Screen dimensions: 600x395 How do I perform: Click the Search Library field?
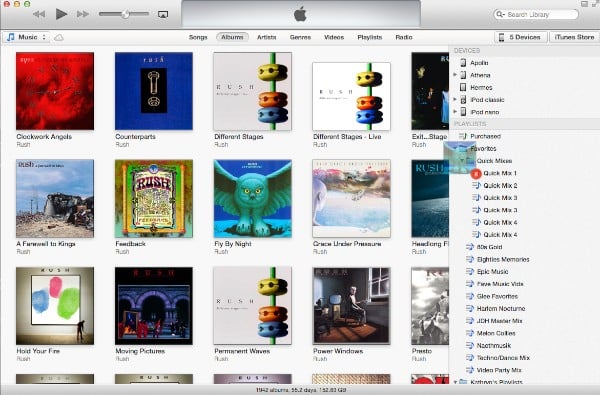click(x=536, y=15)
